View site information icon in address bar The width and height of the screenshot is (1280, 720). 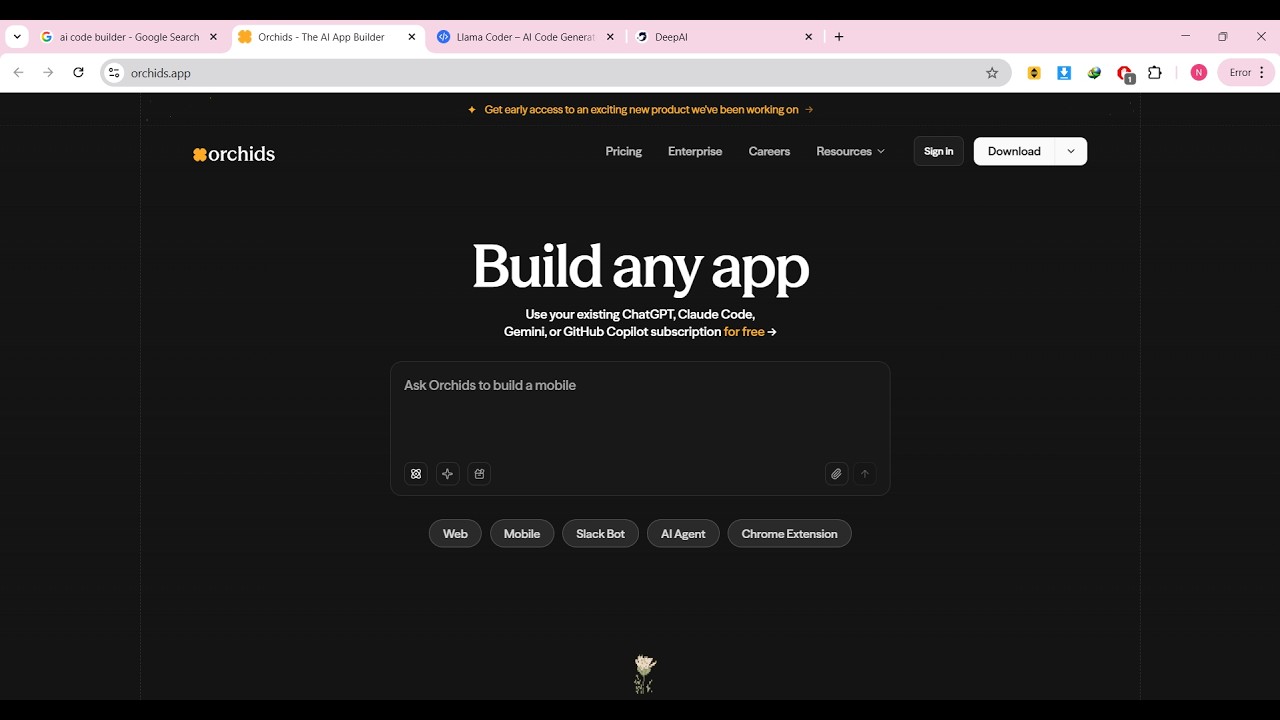click(114, 73)
